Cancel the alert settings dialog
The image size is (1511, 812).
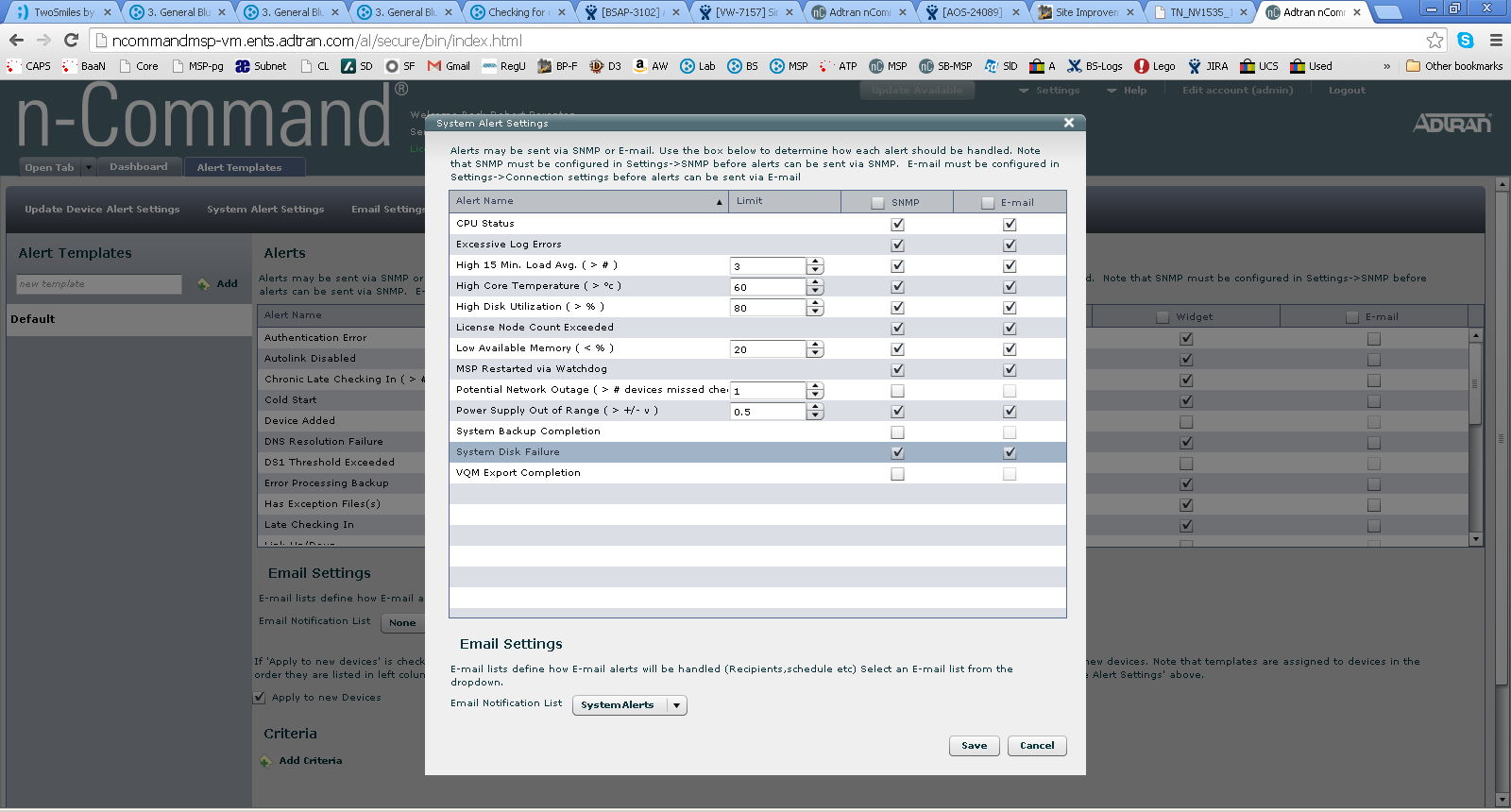pos(1037,746)
